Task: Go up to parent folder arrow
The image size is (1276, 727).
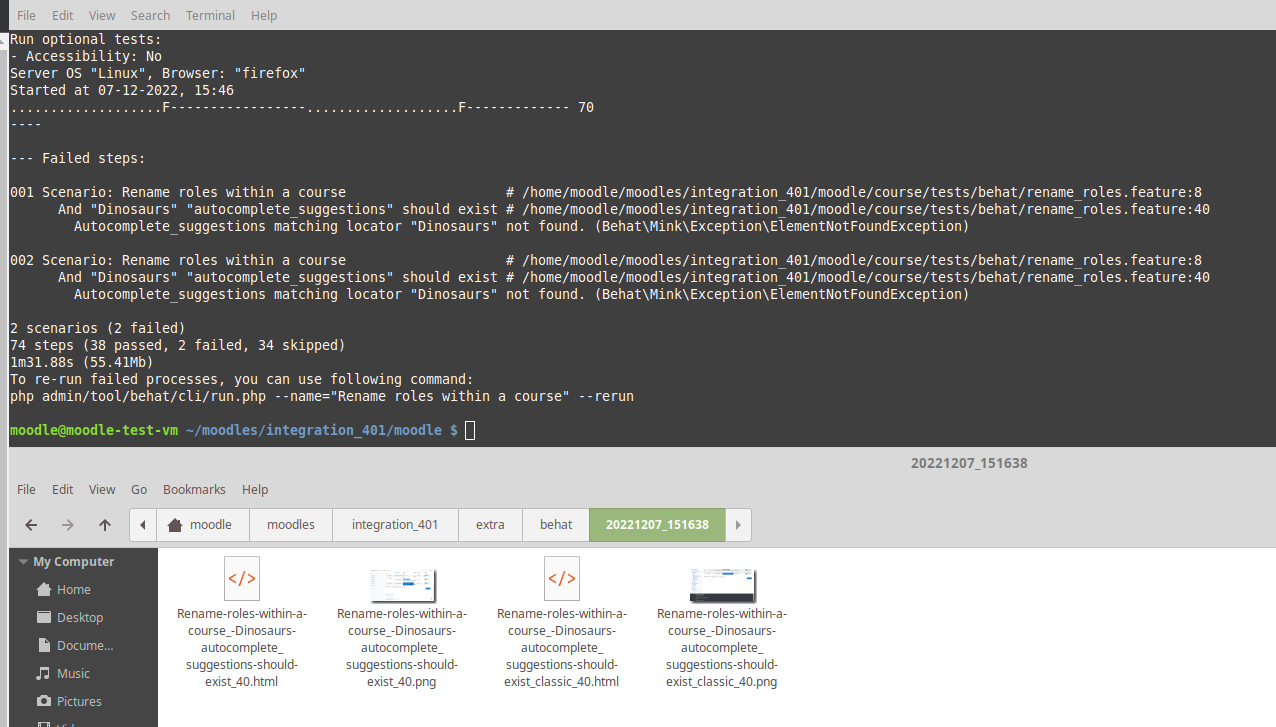Action: point(105,525)
